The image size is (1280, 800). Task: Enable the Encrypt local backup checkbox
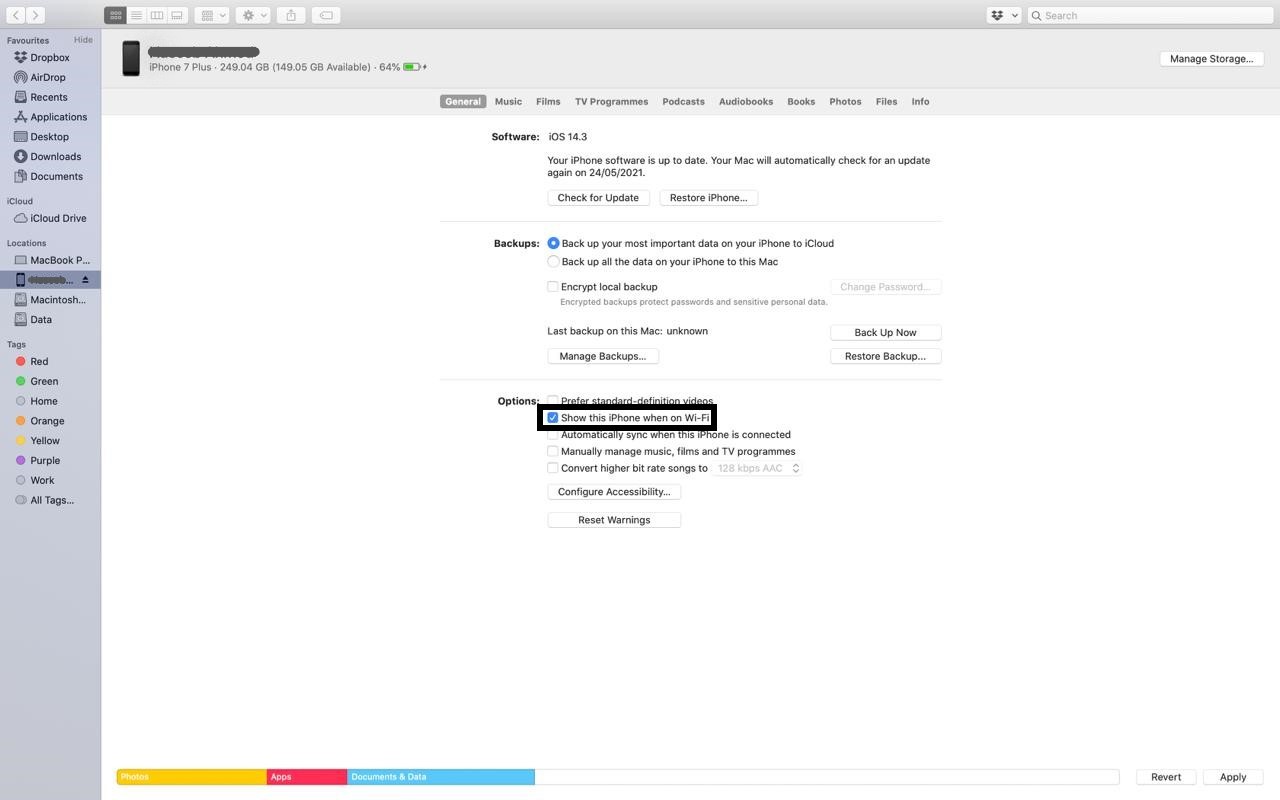click(x=553, y=286)
